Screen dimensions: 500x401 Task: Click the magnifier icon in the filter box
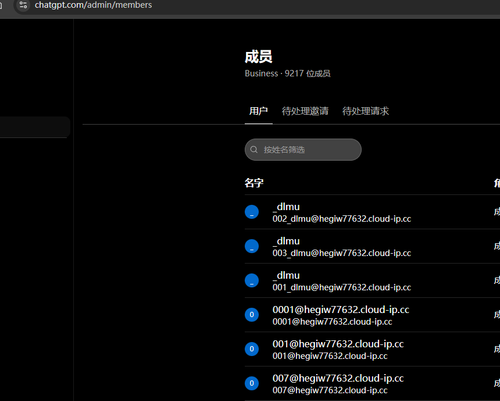point(254,150)
